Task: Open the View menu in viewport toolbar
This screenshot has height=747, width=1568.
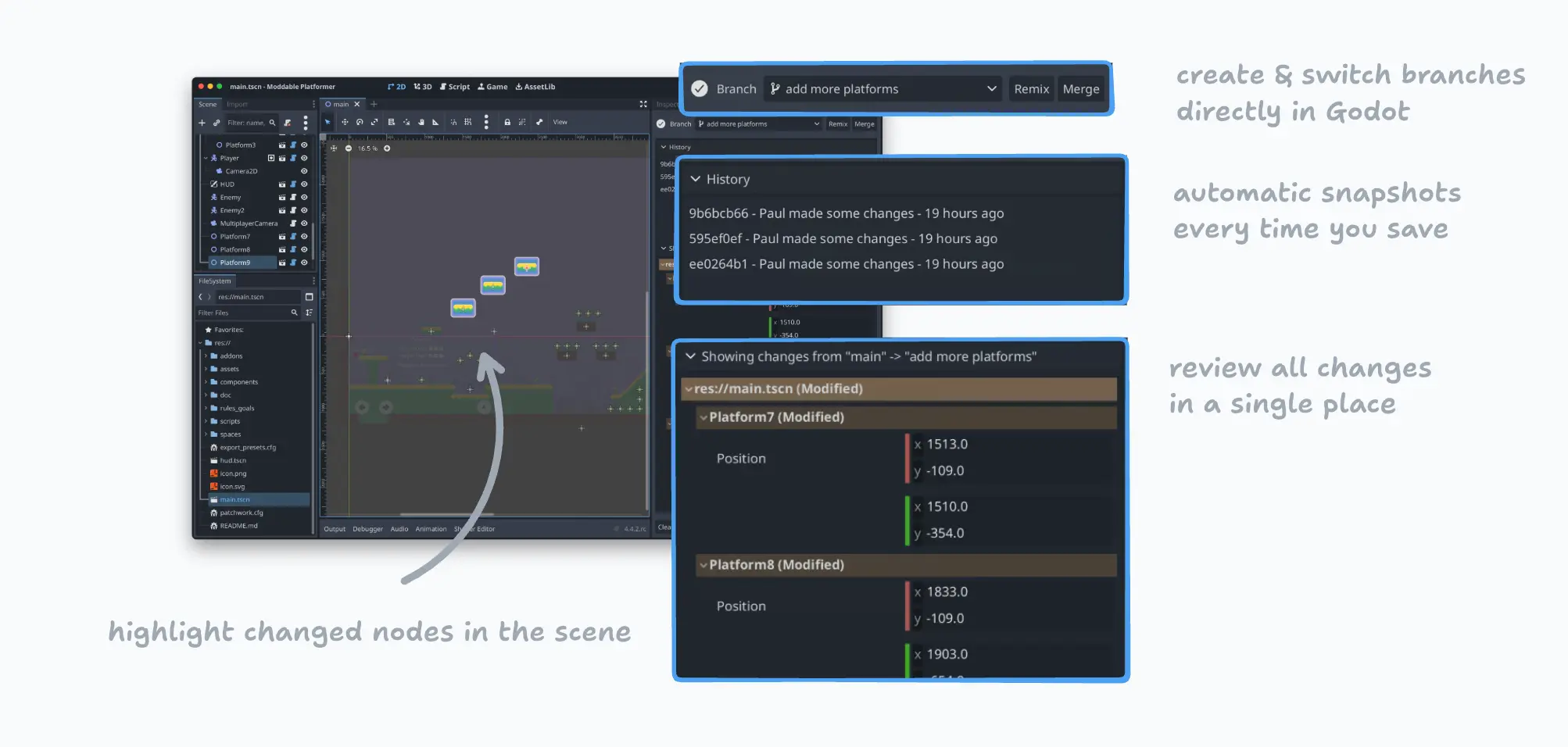Action: 560,122
